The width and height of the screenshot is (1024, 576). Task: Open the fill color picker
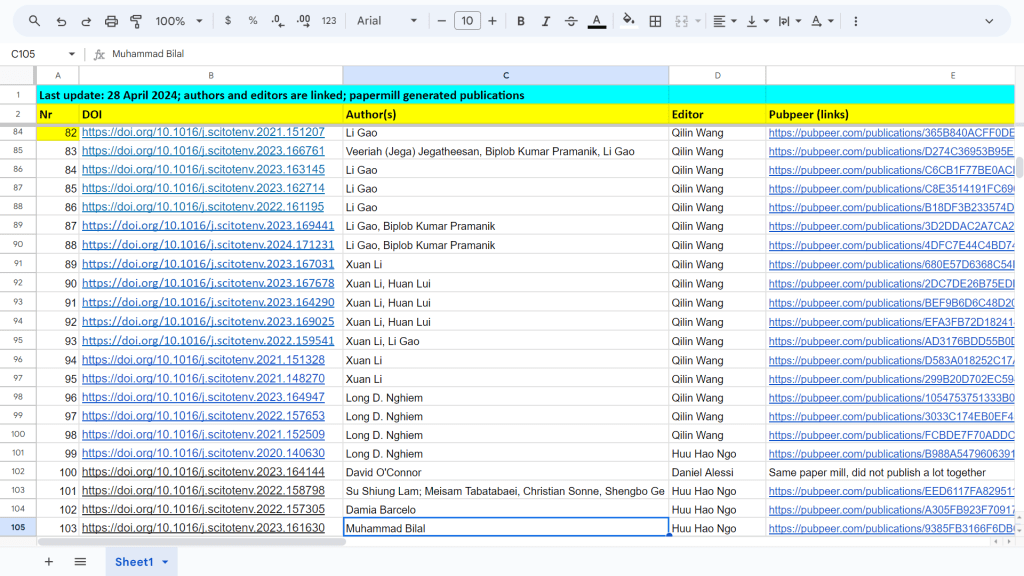pos(628,21)
